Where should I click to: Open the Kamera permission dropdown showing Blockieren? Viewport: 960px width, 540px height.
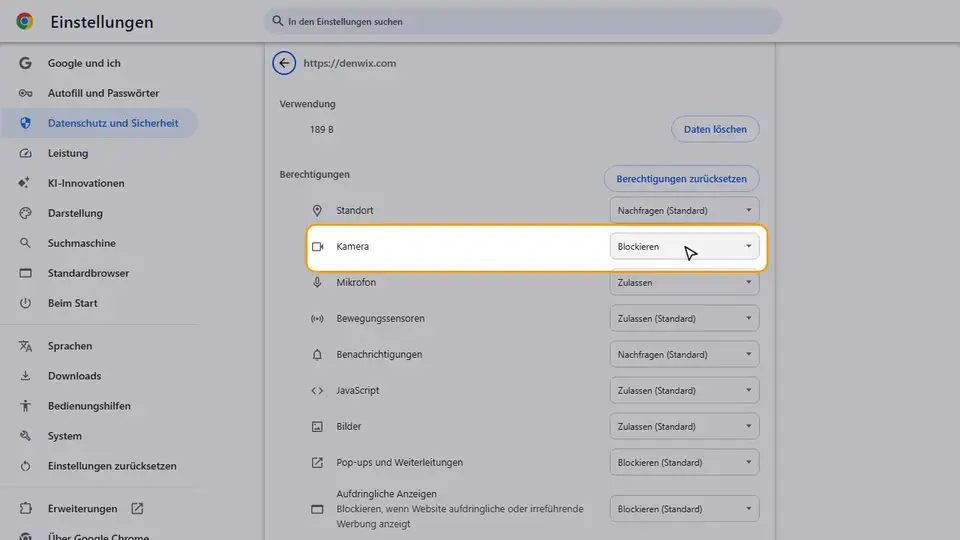684,246
